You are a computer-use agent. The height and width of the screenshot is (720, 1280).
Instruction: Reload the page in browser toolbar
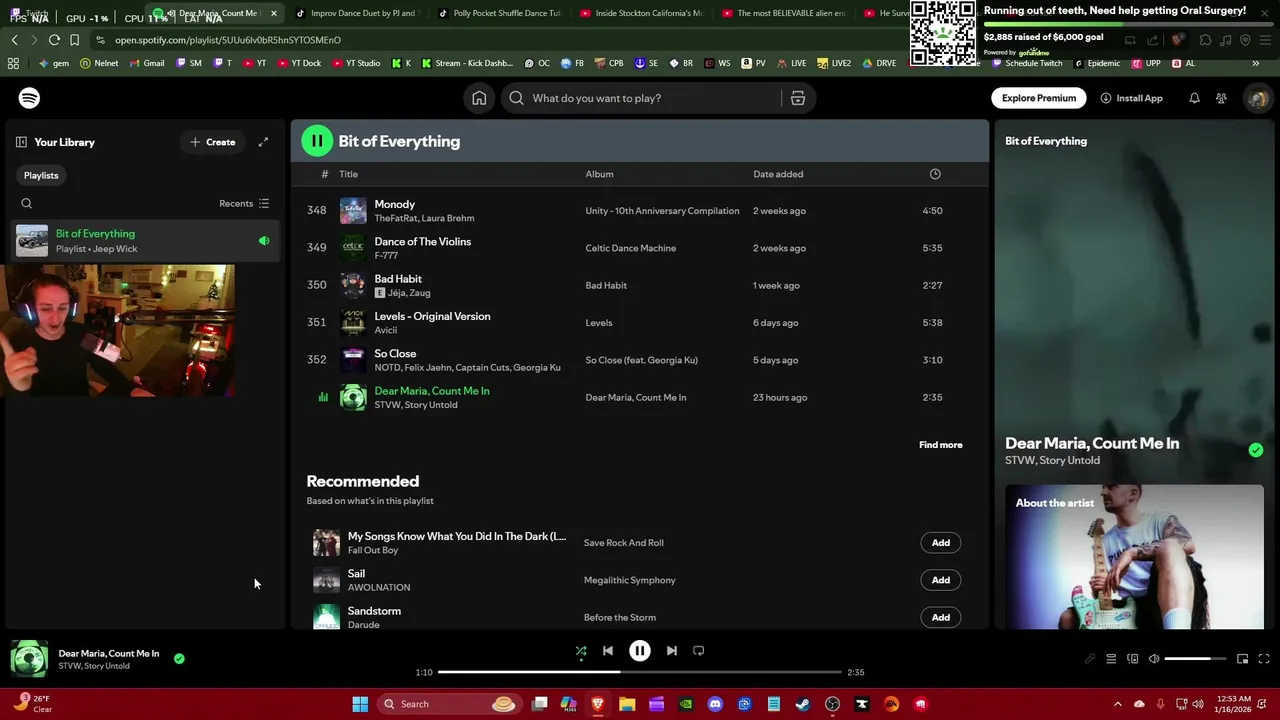coord(54,40)
